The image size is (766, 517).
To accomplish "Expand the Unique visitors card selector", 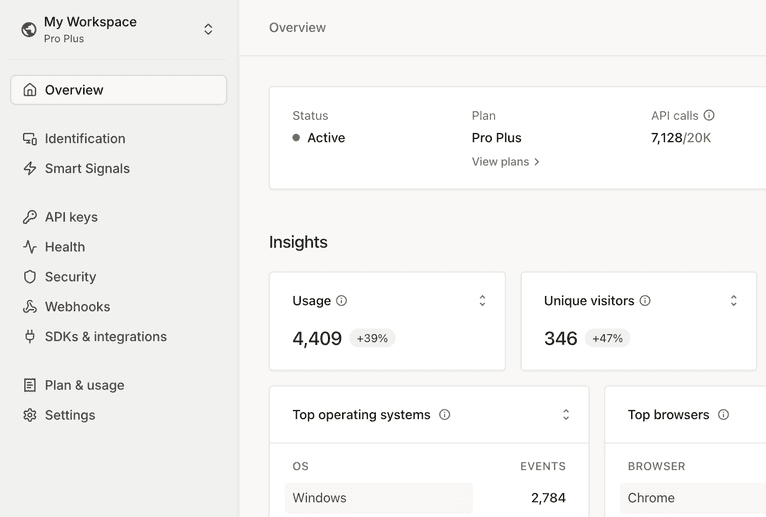I will point(733,301).
